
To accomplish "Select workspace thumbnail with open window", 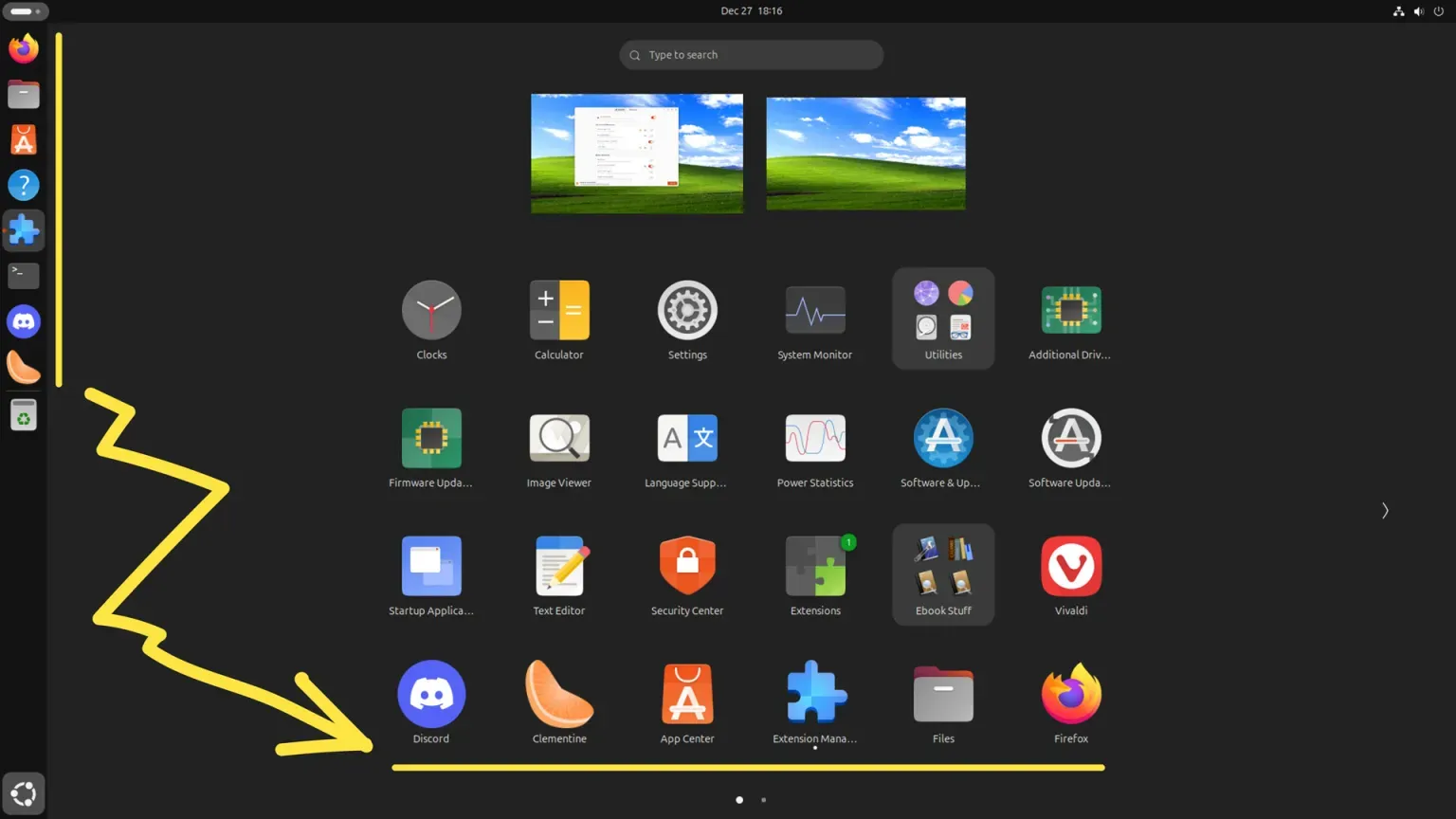I will coord(637,154).
